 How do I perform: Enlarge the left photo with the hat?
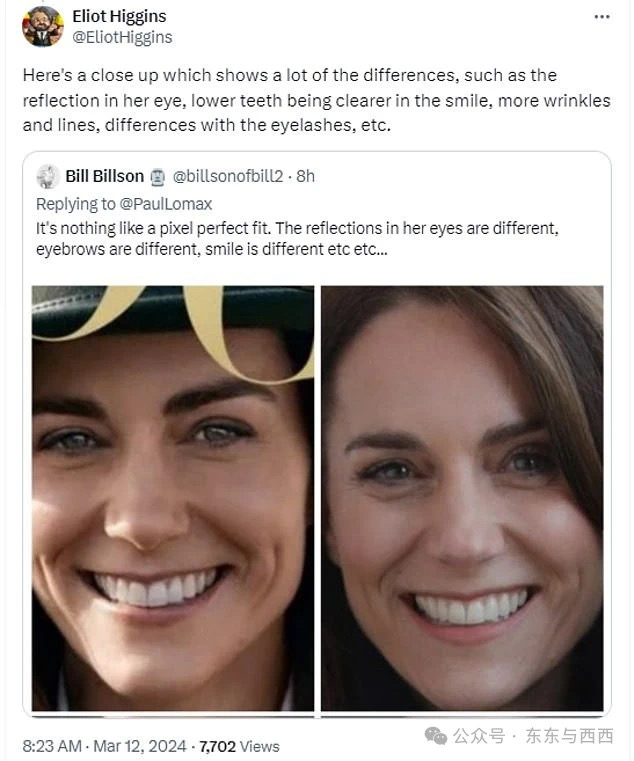[173, 498]
